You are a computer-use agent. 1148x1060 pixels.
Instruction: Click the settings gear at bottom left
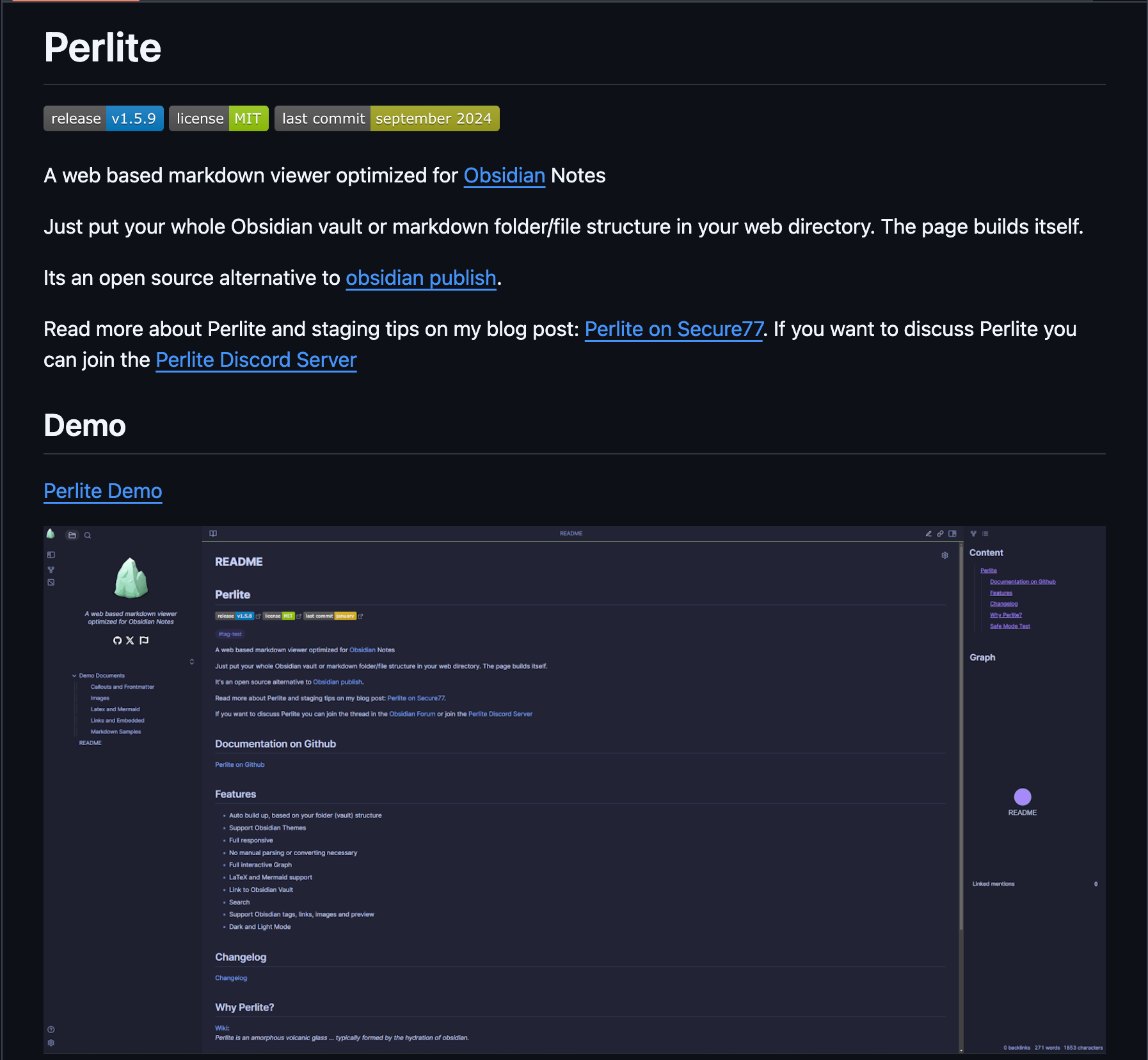click(x=51, y=1043)
